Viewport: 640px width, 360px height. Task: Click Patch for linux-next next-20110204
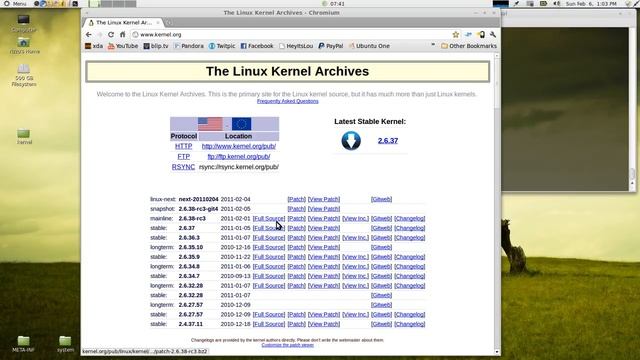pyautogui.click(x=296, y=199)
